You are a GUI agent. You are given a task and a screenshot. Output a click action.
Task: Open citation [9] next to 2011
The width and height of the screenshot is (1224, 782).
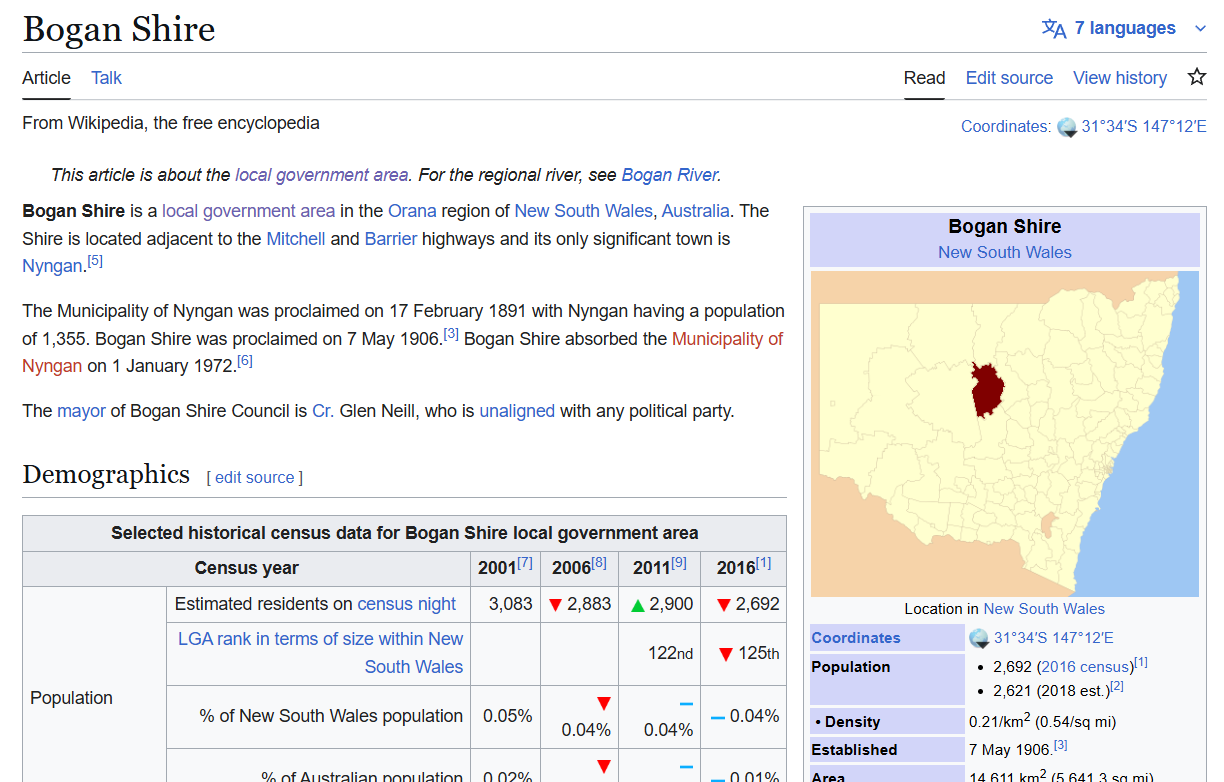pyautogui.click(x=679, y=563)
